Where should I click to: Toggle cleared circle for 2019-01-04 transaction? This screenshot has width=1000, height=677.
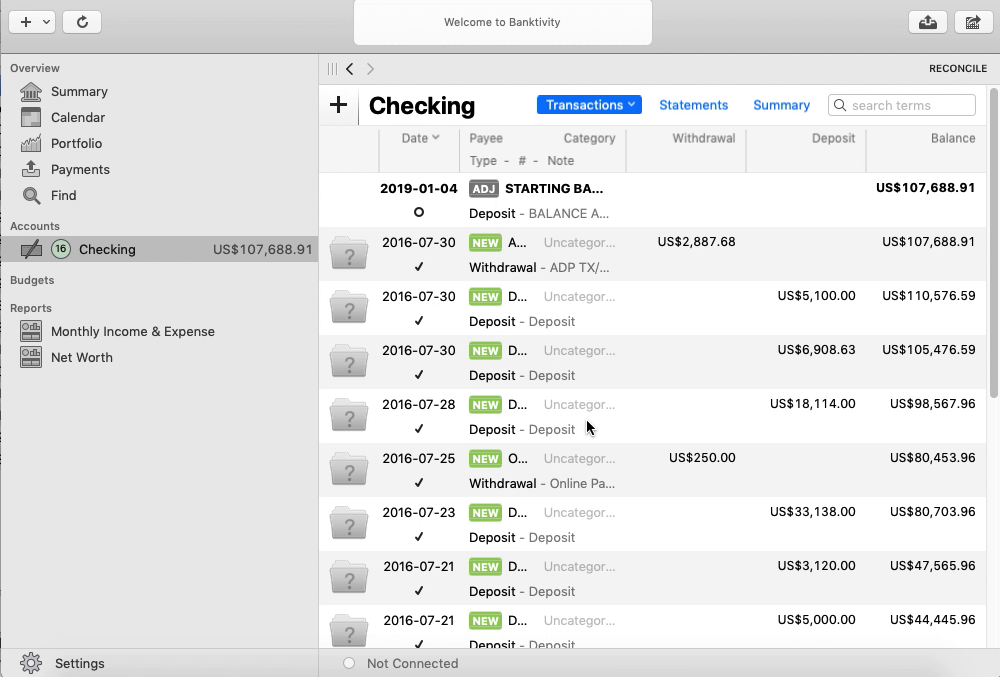click(x=419, y=212)
